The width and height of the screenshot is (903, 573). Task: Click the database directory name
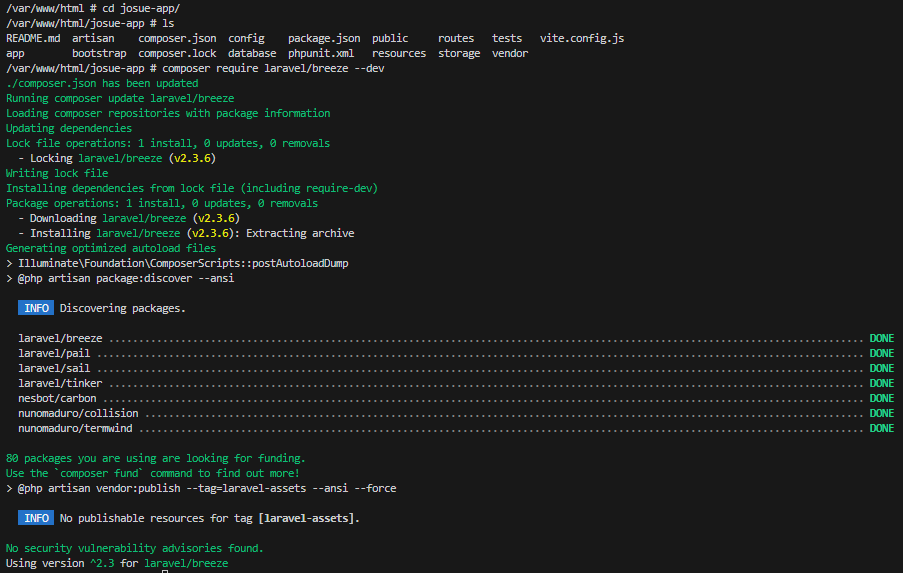(252, 54)
